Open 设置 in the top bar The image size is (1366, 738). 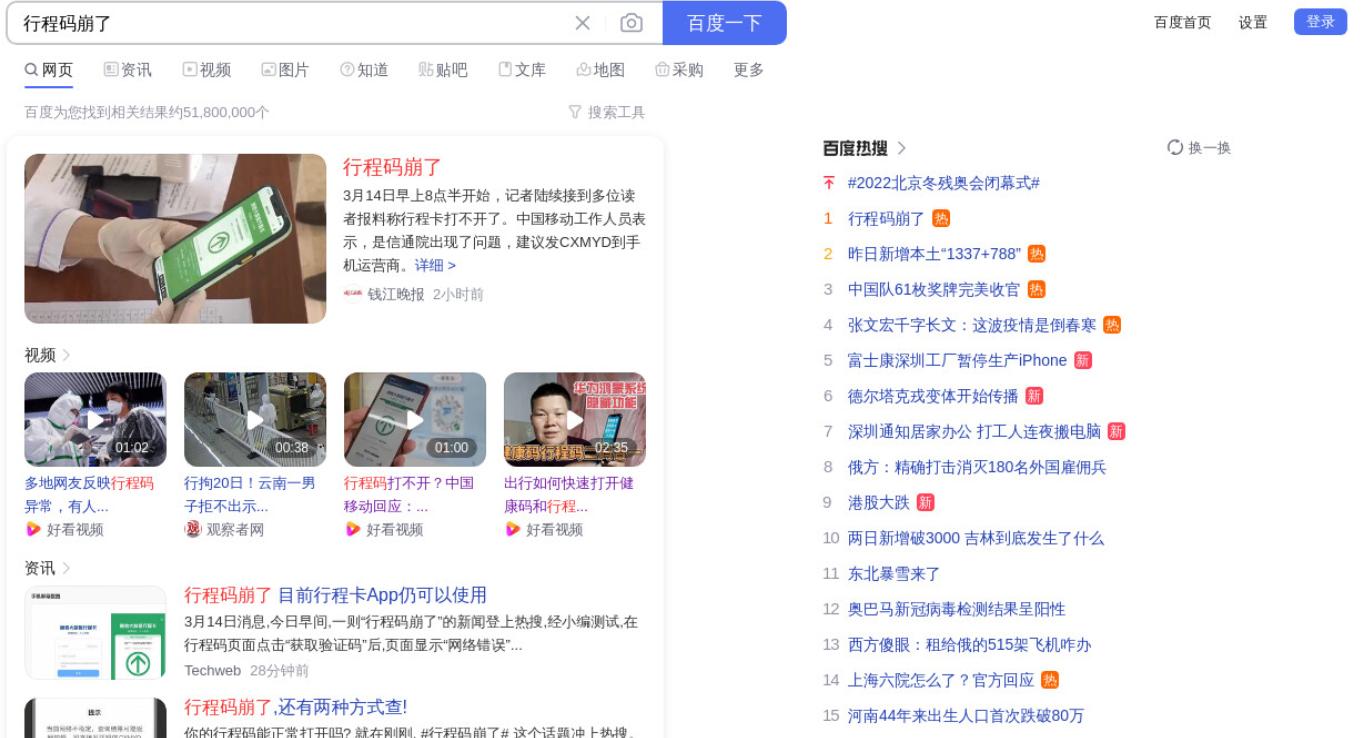click(1253, 22)
